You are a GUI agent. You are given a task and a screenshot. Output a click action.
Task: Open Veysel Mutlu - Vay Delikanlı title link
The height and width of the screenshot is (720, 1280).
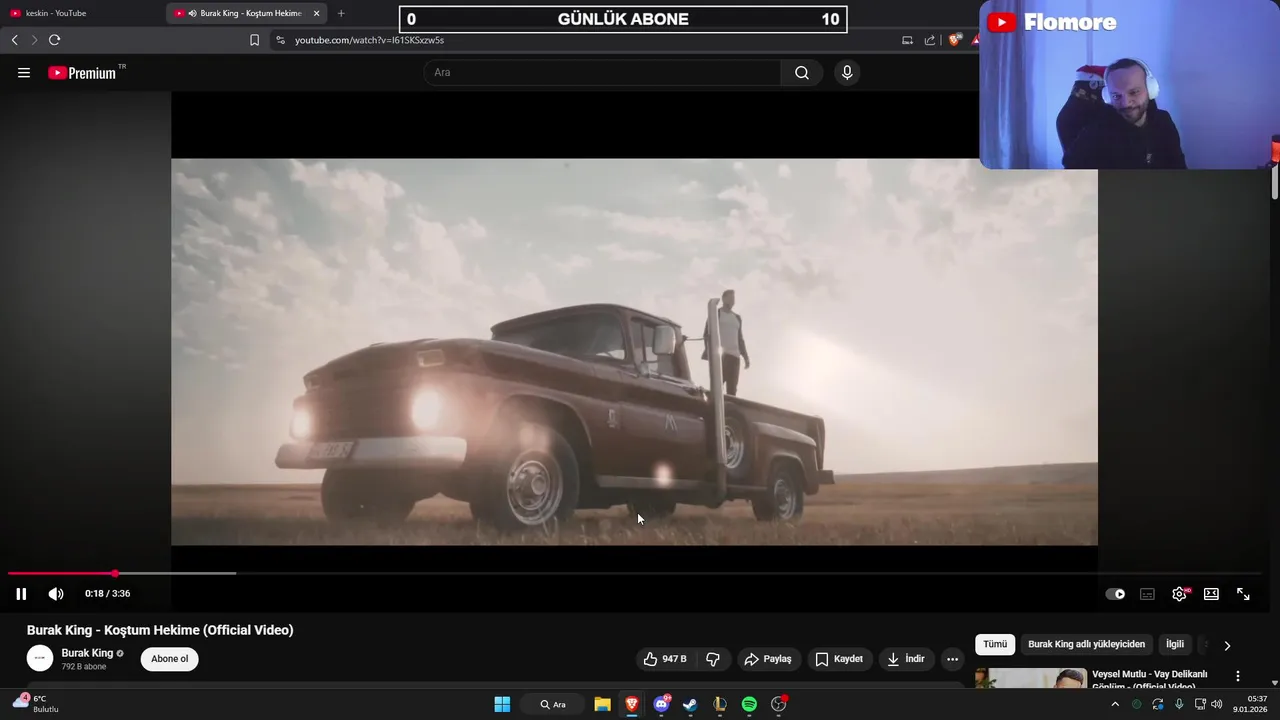[1150, 680]
